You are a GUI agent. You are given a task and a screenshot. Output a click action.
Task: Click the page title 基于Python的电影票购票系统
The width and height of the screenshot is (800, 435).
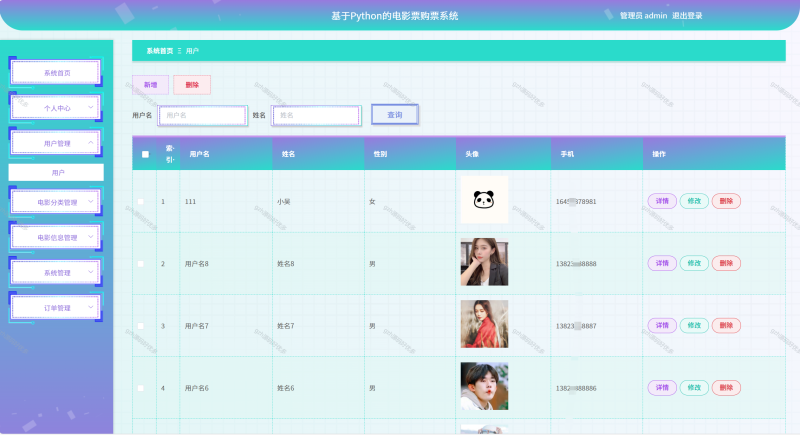pyautogui.click(x=394, y=16)
